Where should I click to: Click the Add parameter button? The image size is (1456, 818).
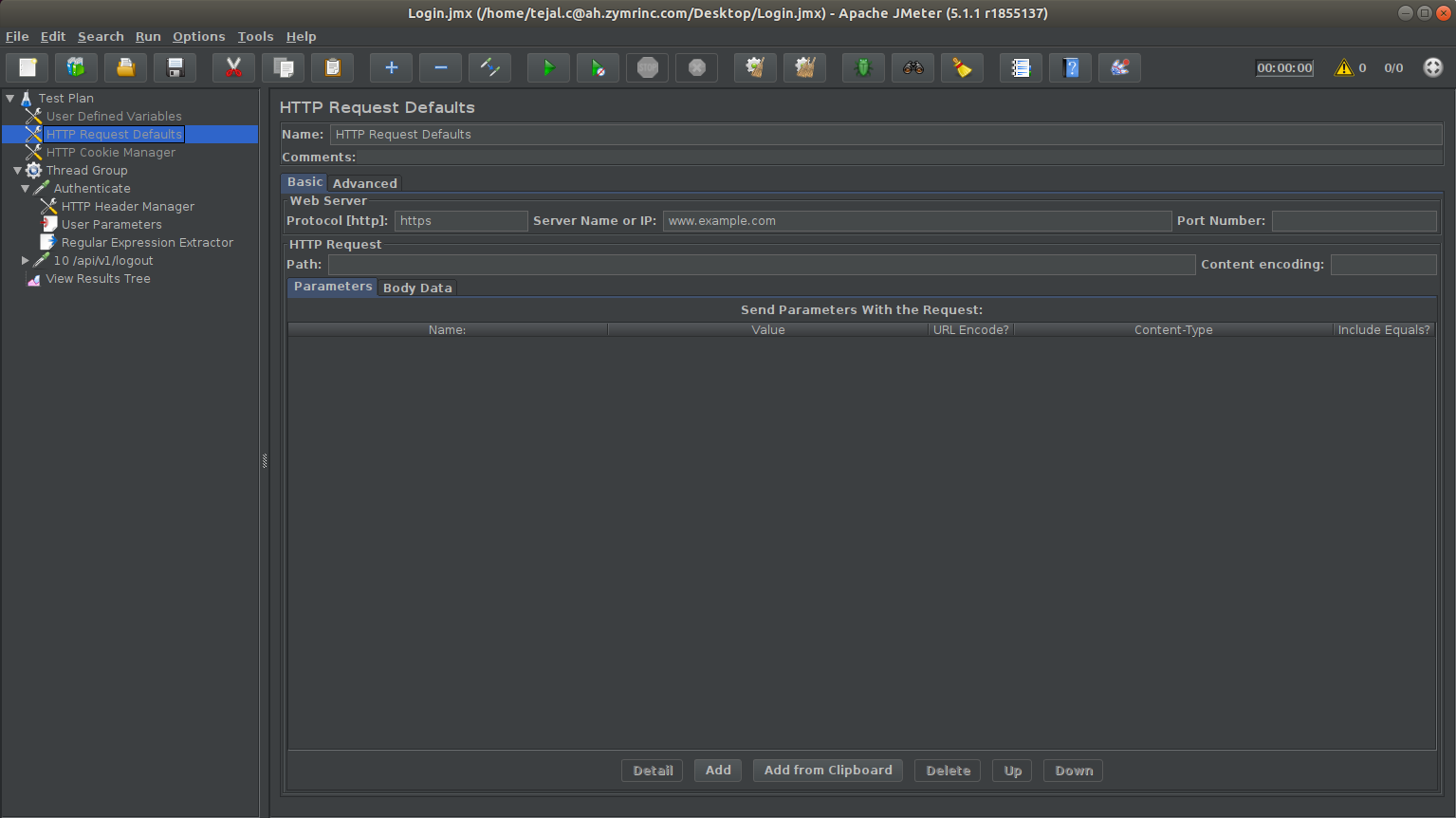[718, 771]
